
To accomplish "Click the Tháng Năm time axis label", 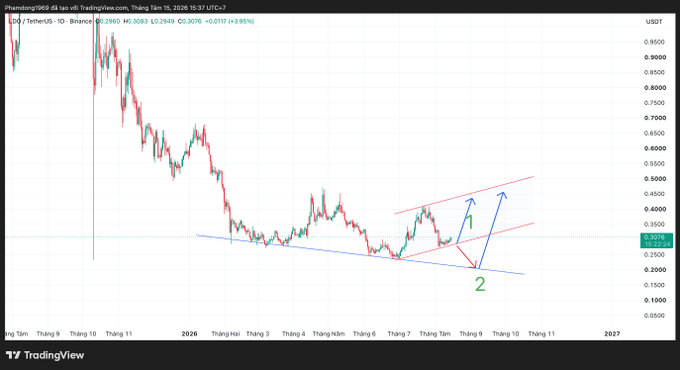I will [x=328, y=334].
